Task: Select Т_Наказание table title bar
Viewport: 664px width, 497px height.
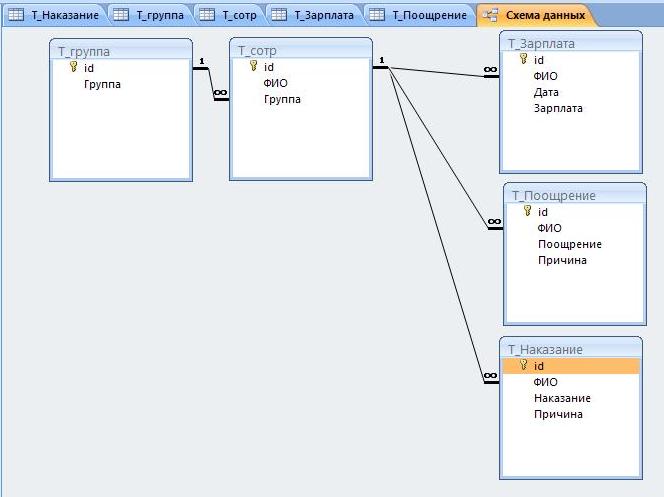Action: click(x=571, y=349)
